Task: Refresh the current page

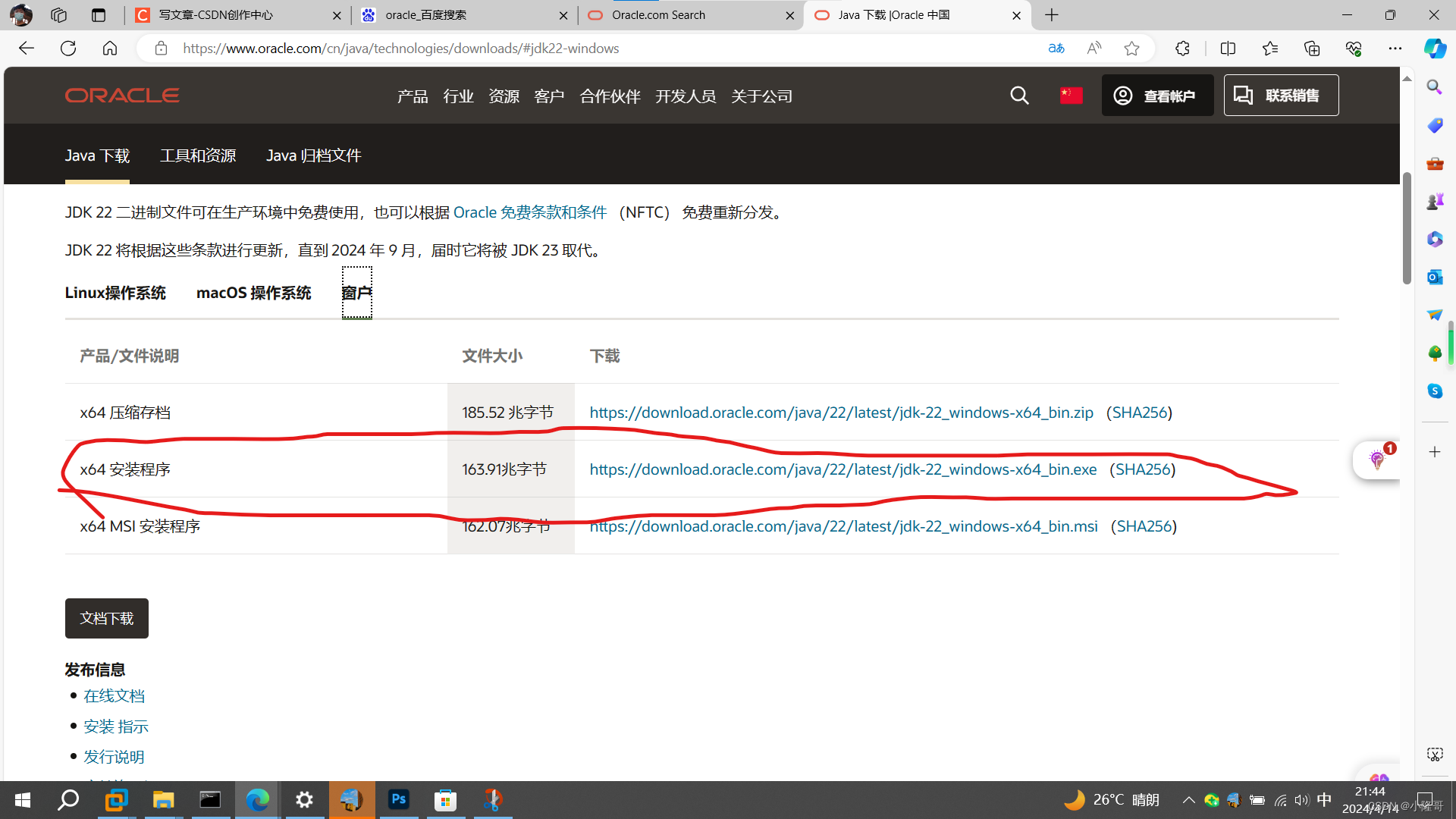Action: [x=68, y=49]
